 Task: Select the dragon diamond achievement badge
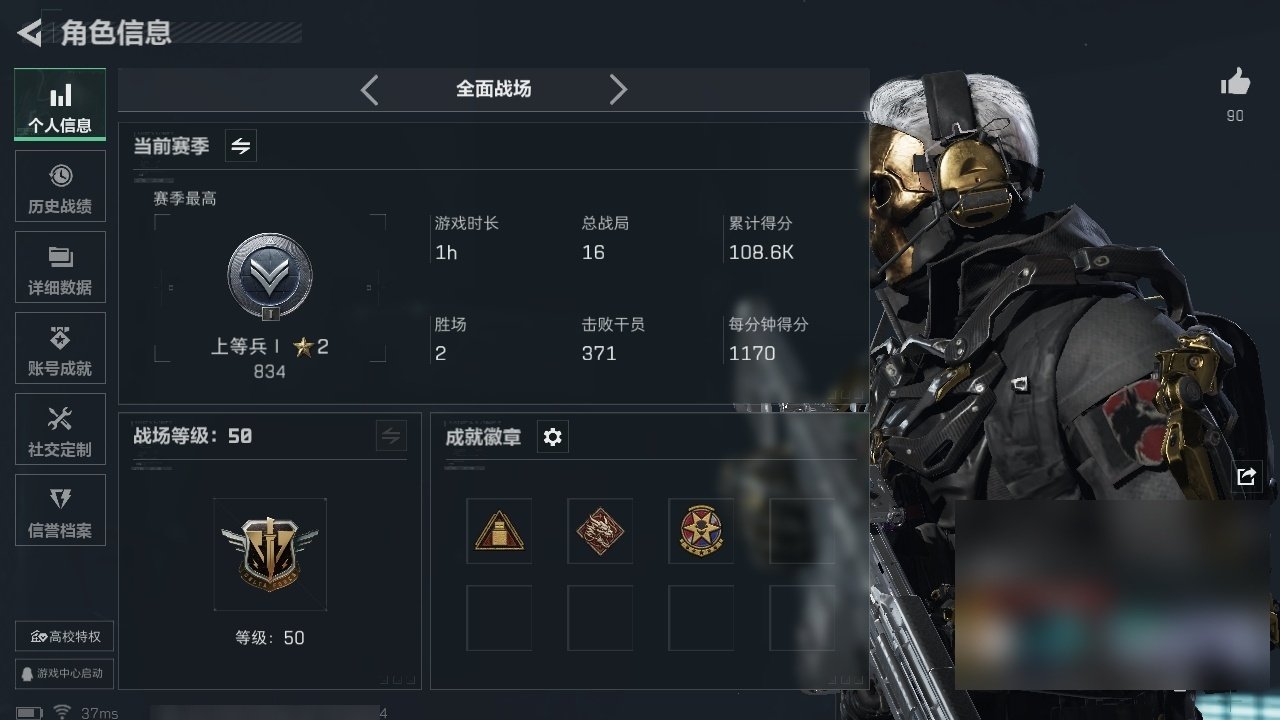pos(600,531)
